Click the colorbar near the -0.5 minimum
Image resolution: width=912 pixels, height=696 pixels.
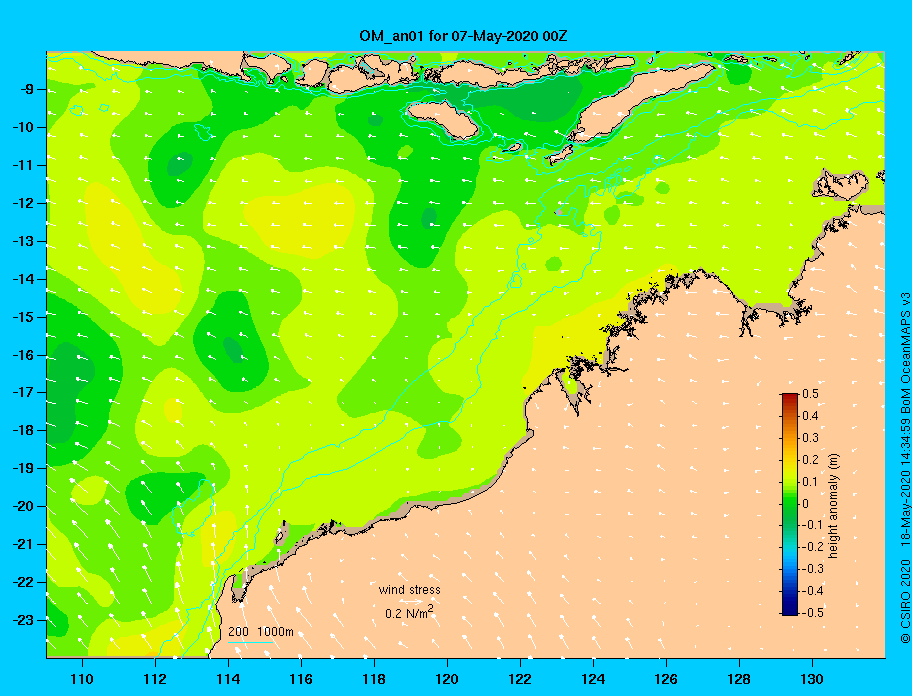click(x=790, y=611)
